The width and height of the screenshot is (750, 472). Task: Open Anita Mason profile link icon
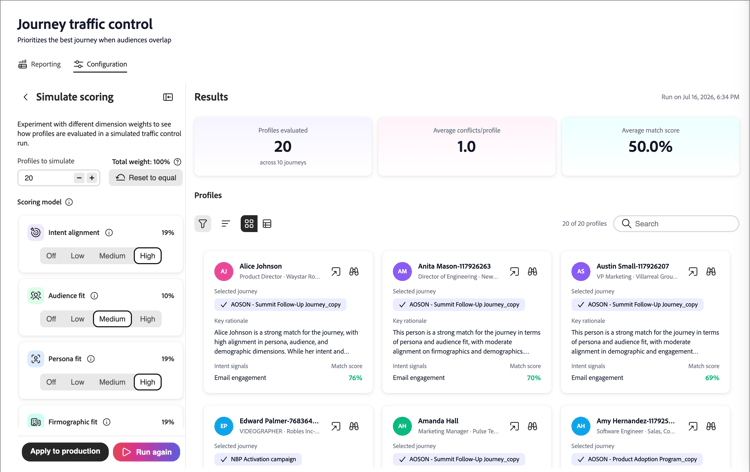514,272
